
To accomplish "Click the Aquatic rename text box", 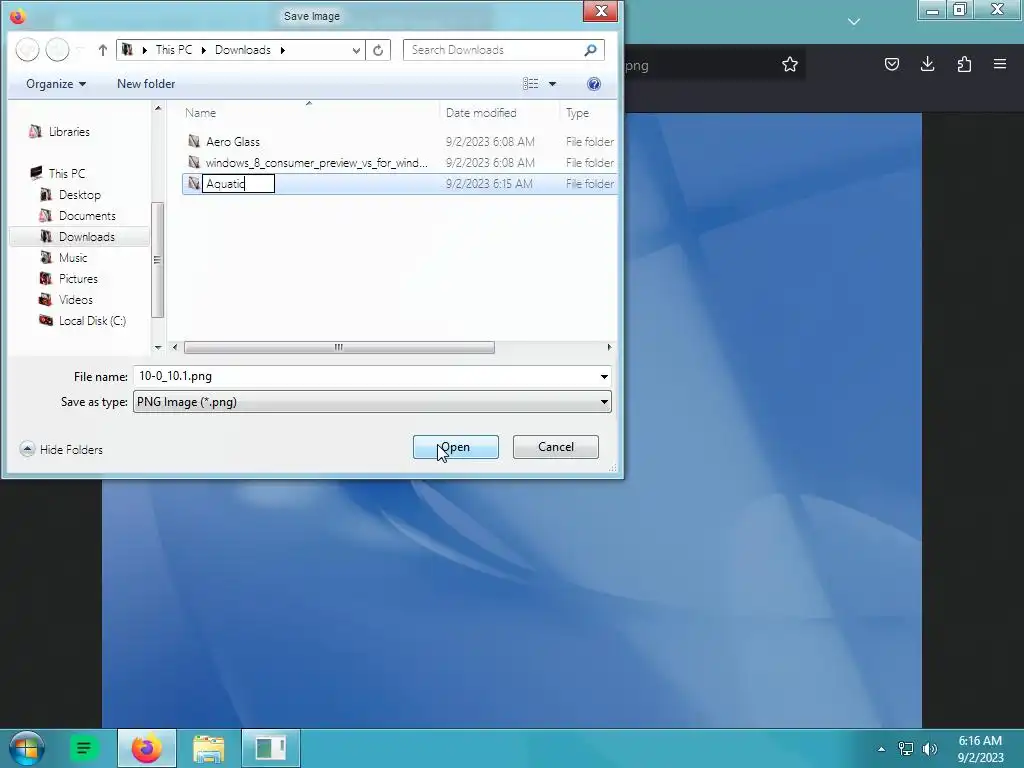I will tap(238, 184).
